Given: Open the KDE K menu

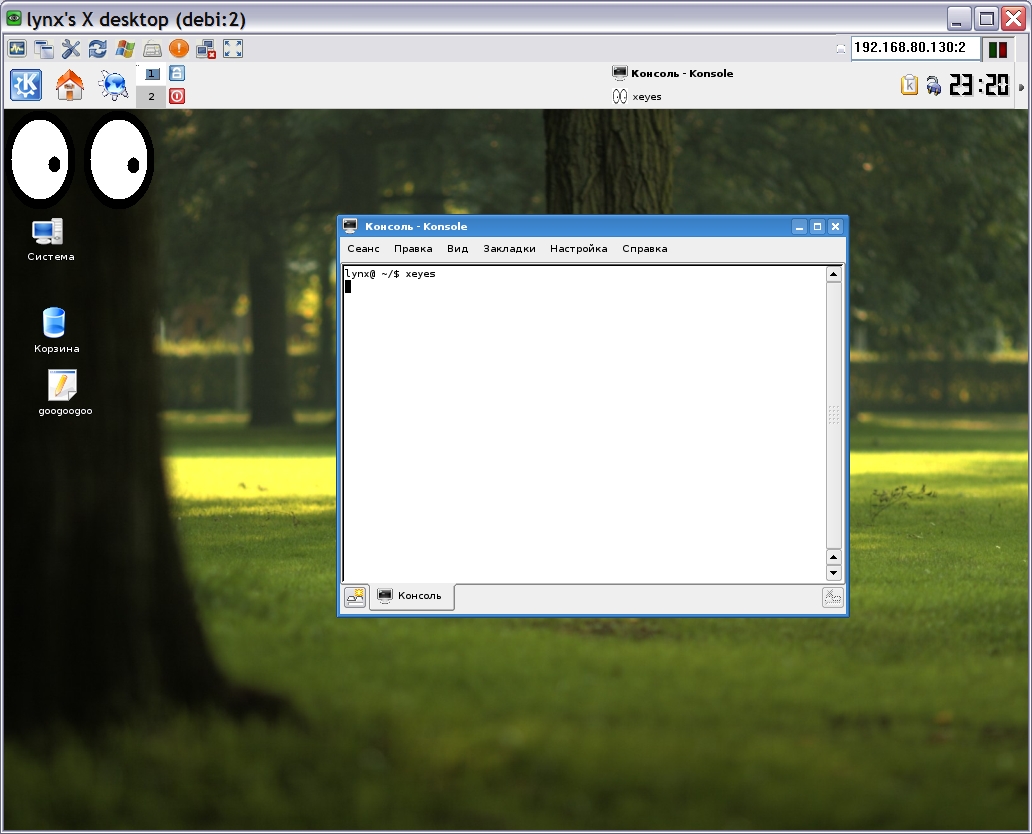Looking at the screenshot, I should (26, 86).
